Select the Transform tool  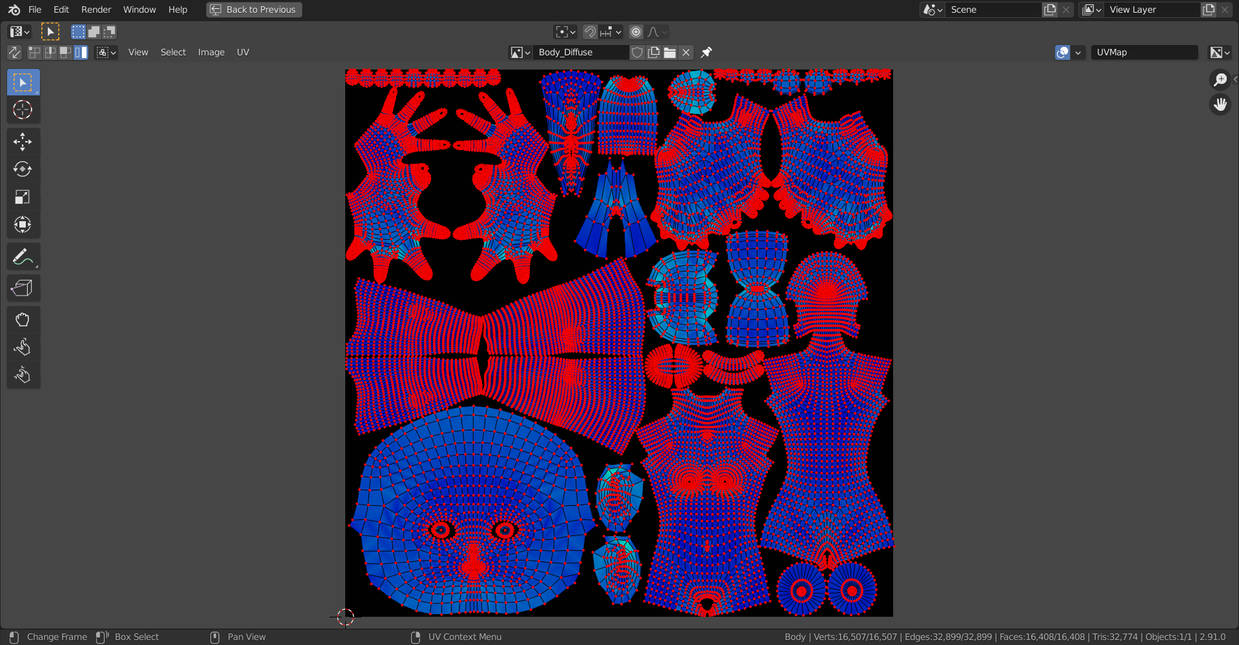click(23, 225)
